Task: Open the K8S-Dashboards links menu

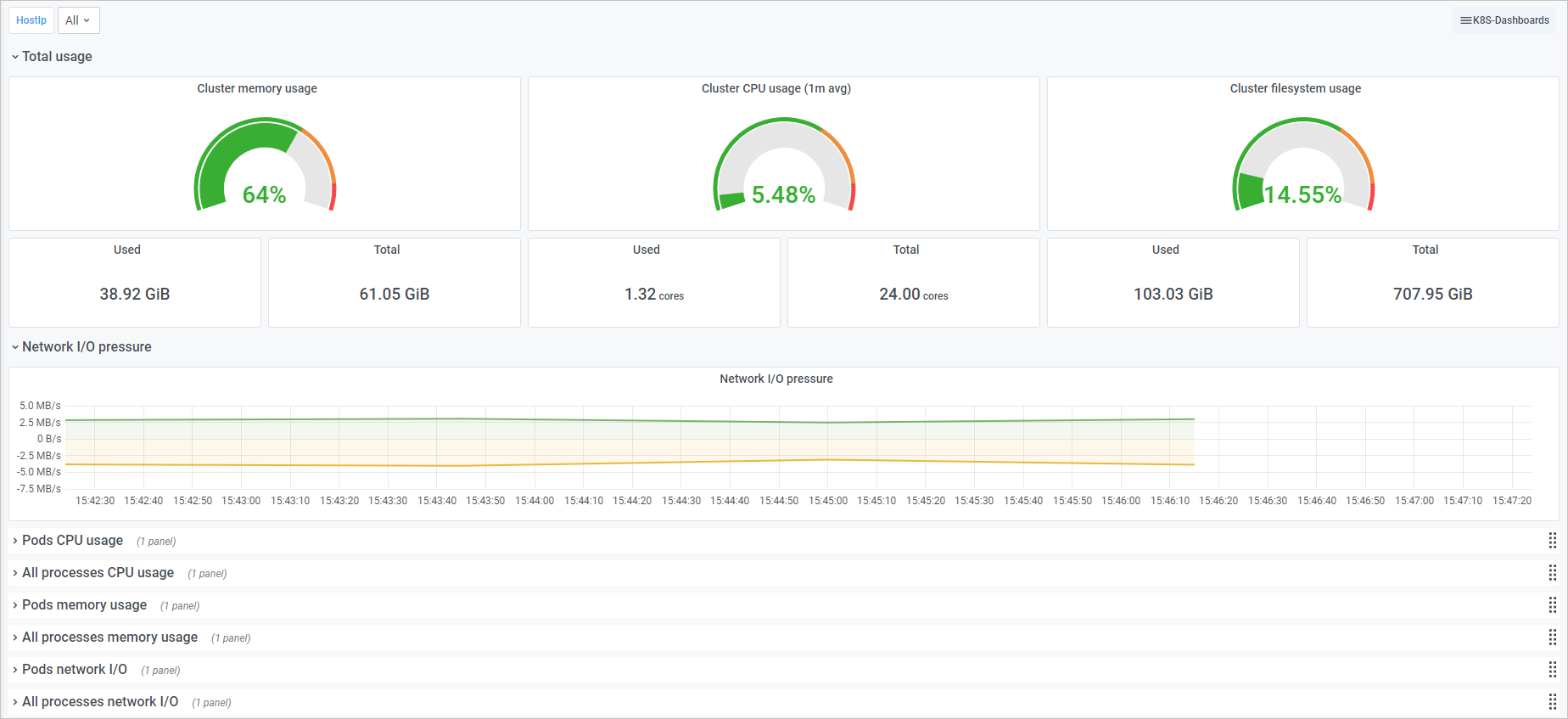Action: tap(1504, 20)
